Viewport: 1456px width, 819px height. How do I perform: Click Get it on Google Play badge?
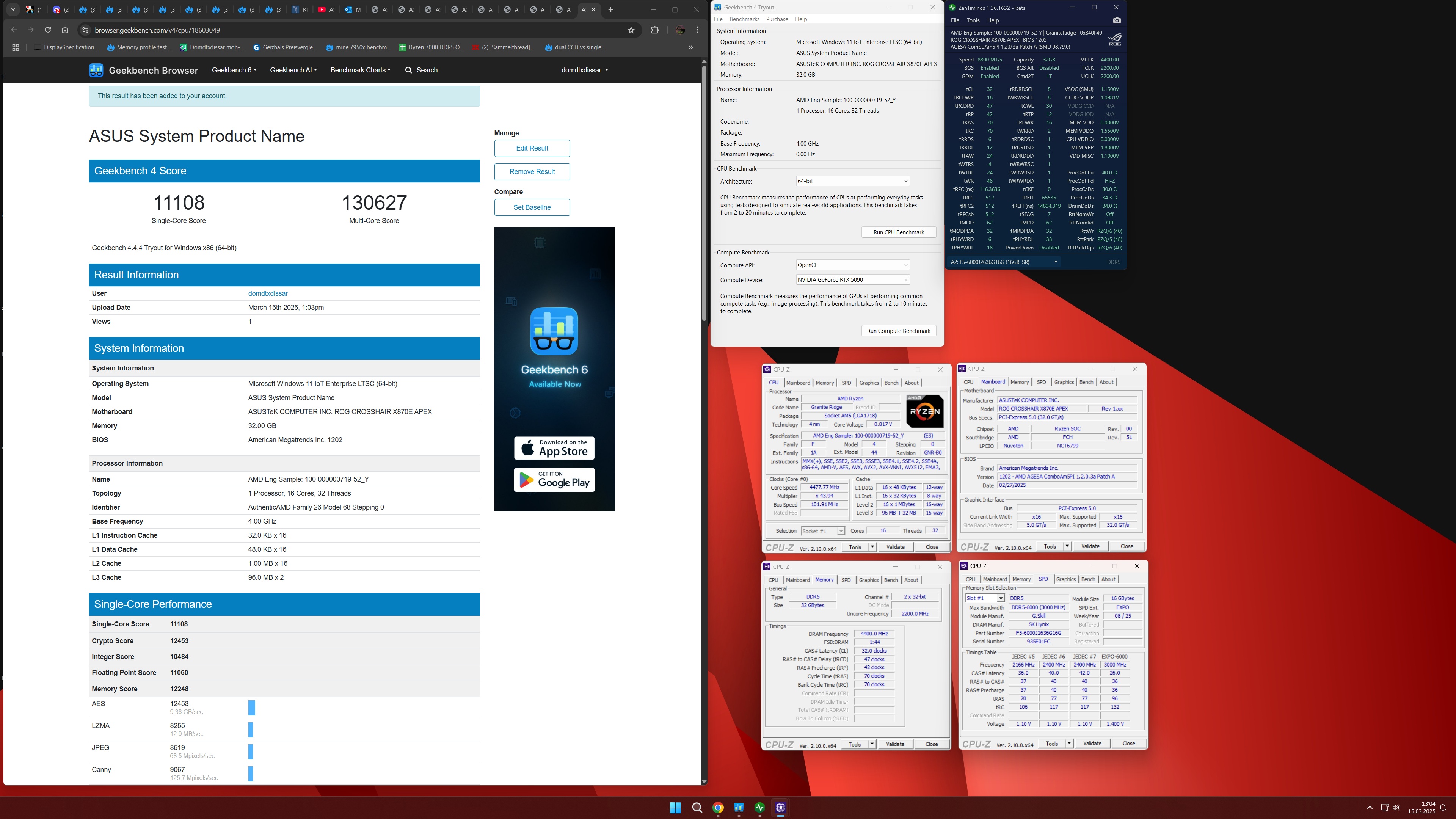[554, 480]
